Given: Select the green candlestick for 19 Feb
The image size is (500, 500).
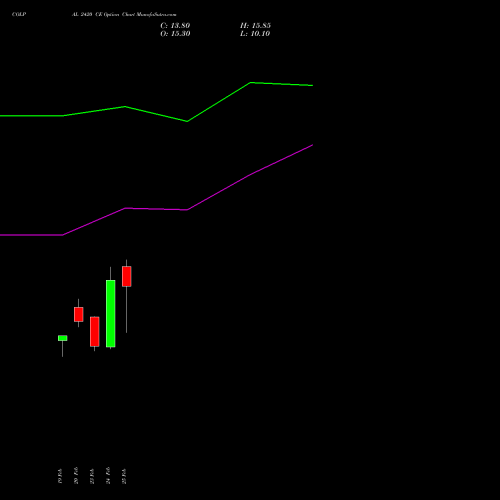Looking at the screenshot, I should (62, 338).
